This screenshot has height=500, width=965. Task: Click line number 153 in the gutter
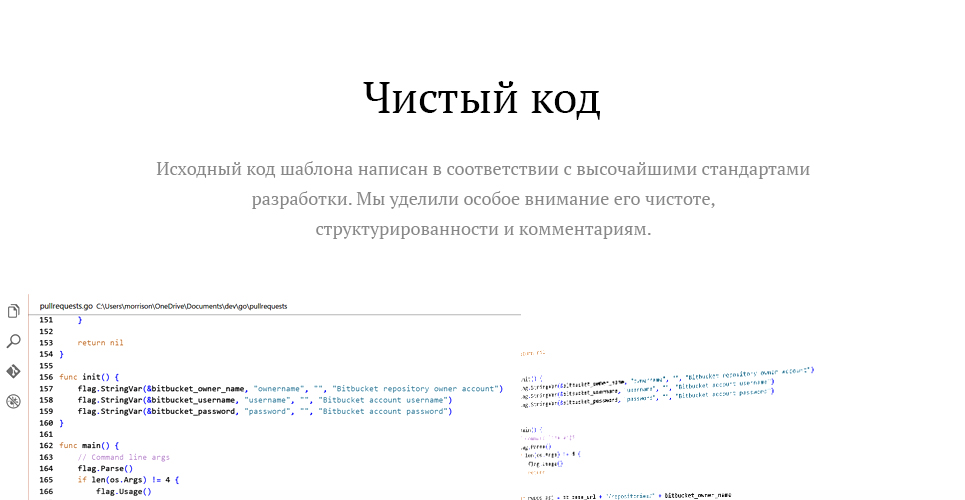(x=46, y=343)
